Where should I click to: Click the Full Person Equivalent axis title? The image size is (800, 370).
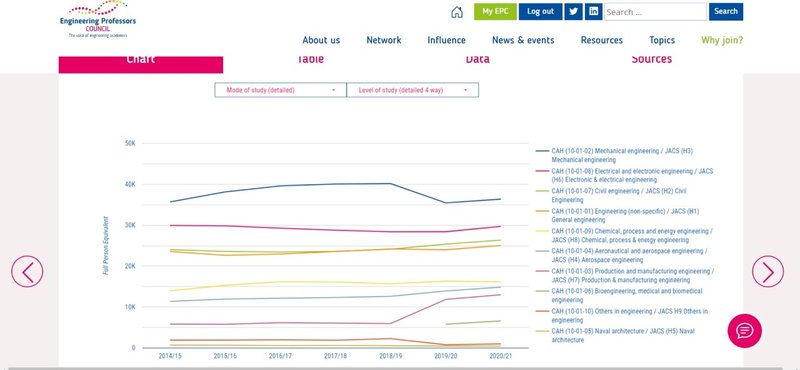[106, 245]
